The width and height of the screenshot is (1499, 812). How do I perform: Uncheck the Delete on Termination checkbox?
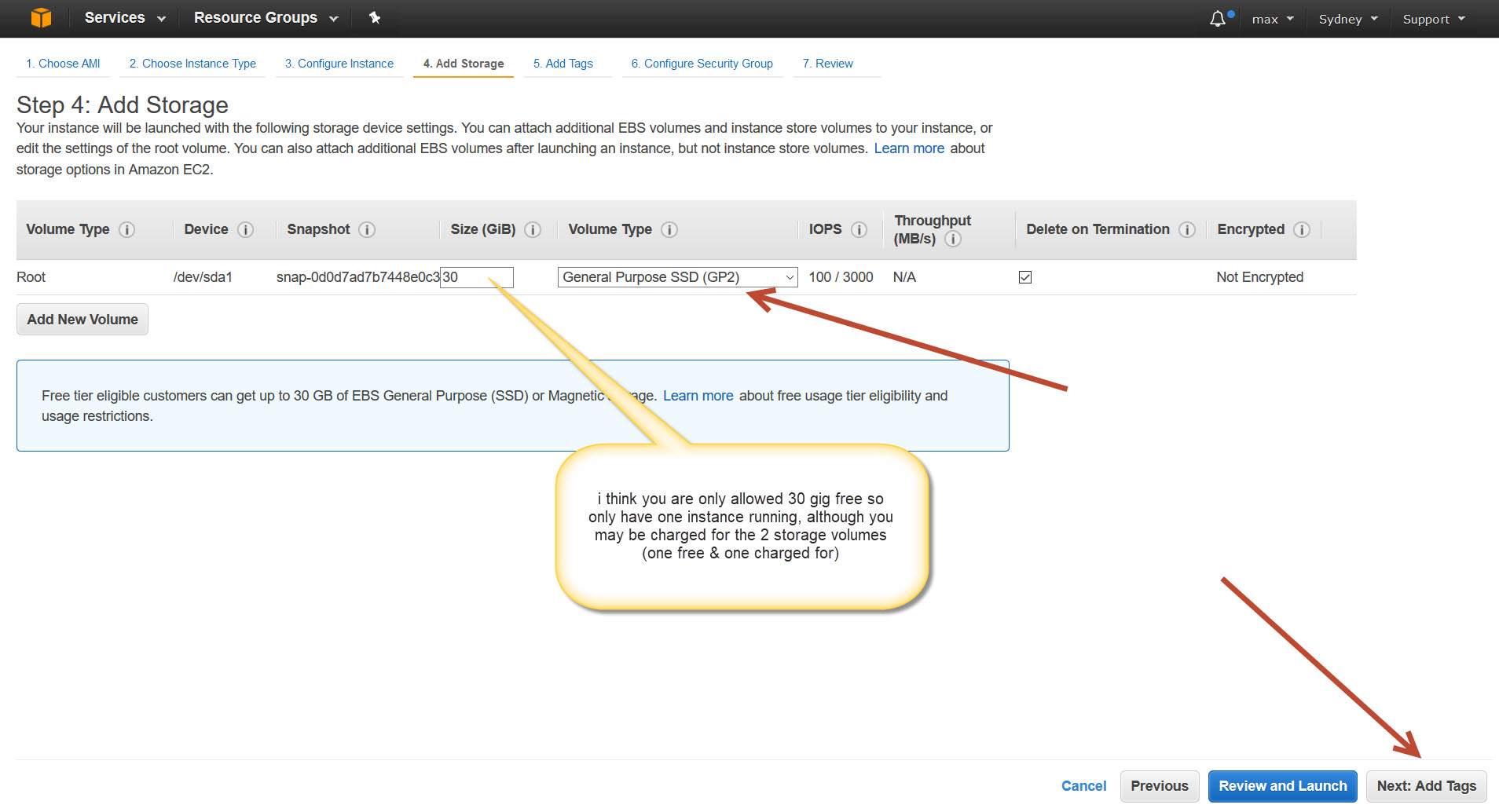(x=1025, y=277)
